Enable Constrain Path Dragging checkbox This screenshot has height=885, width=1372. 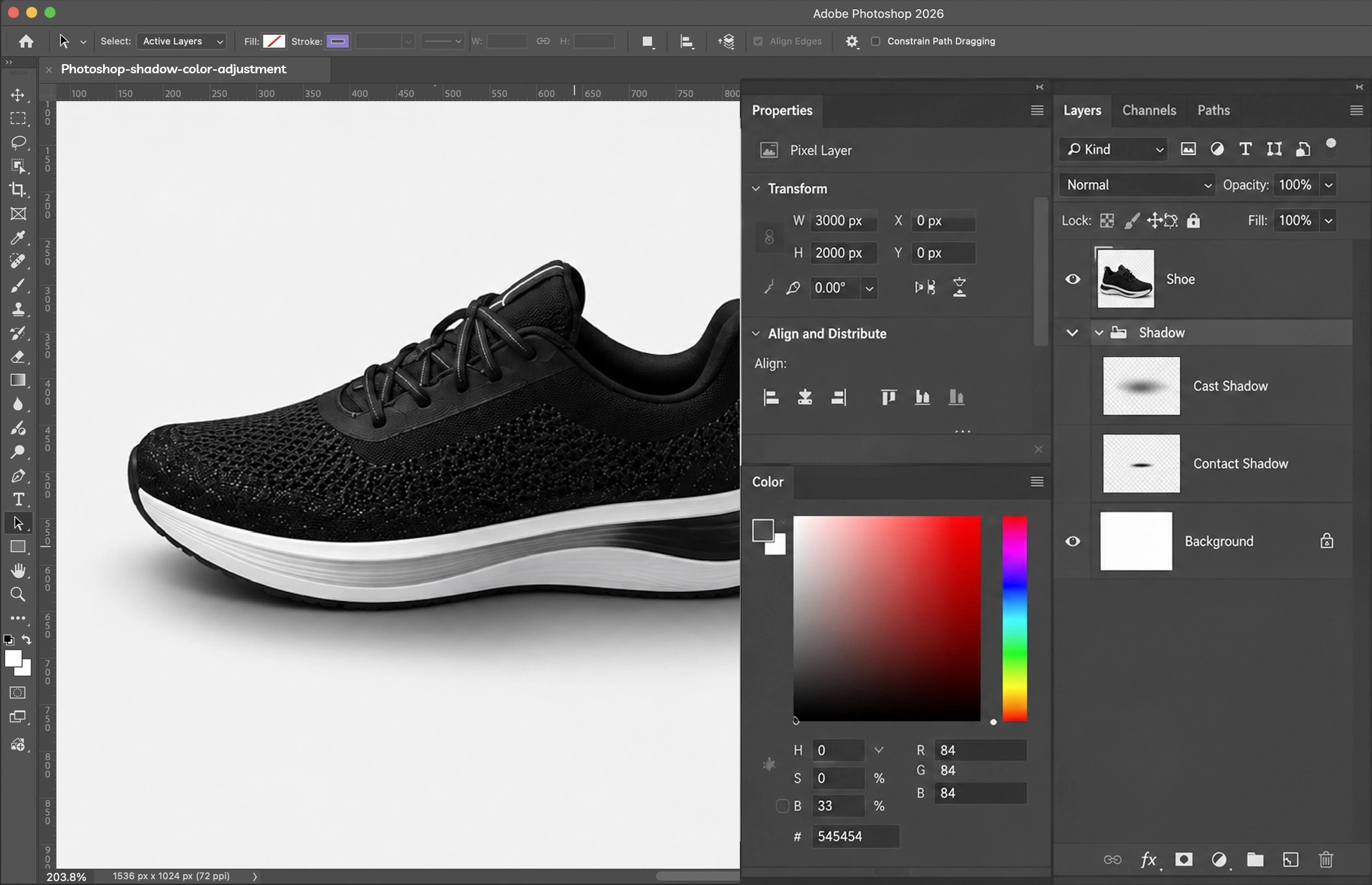(875, 41)
